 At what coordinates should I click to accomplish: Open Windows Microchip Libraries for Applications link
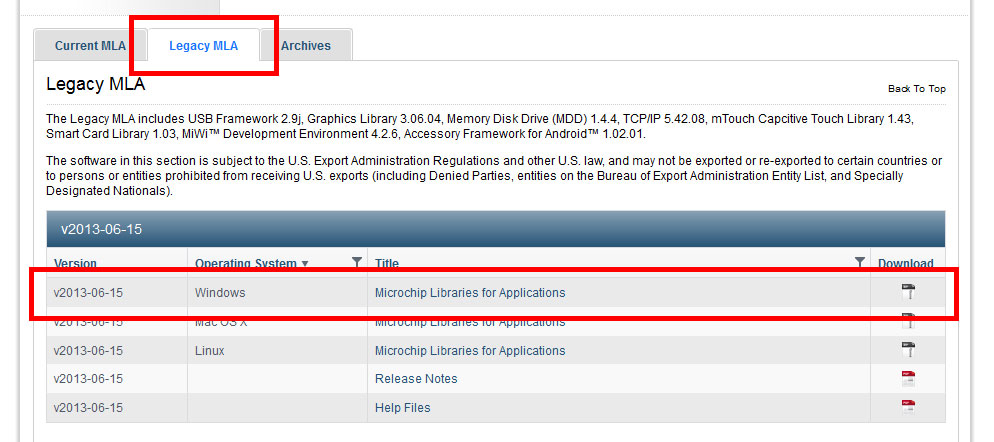tap(469, 293)
